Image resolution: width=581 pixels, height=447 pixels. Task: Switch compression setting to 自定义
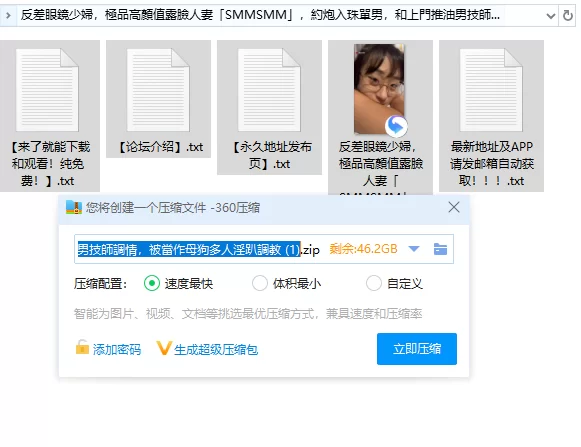(374, 284)
